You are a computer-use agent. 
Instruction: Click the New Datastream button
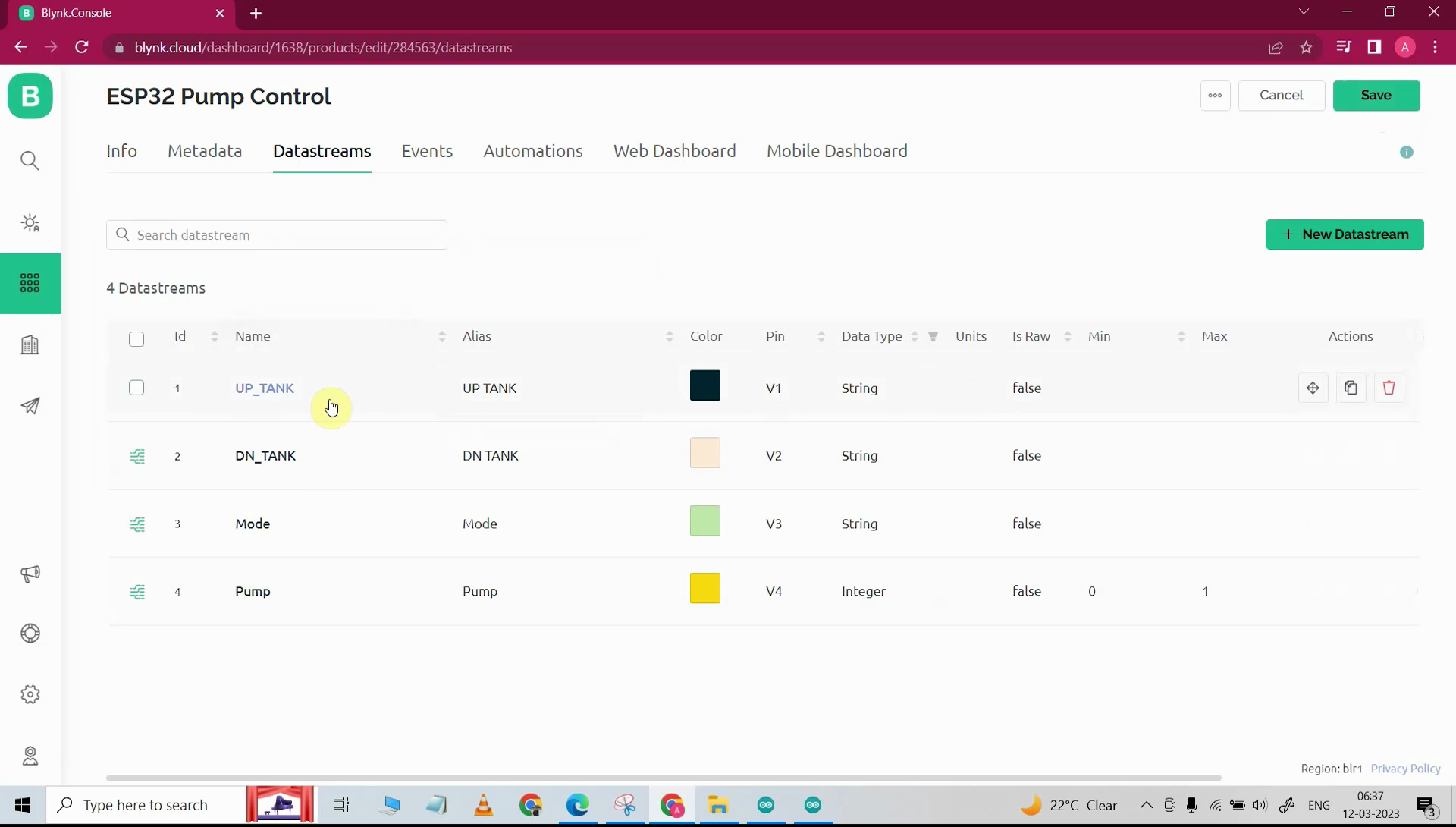pyautogui.click(x=1345, y=234)
